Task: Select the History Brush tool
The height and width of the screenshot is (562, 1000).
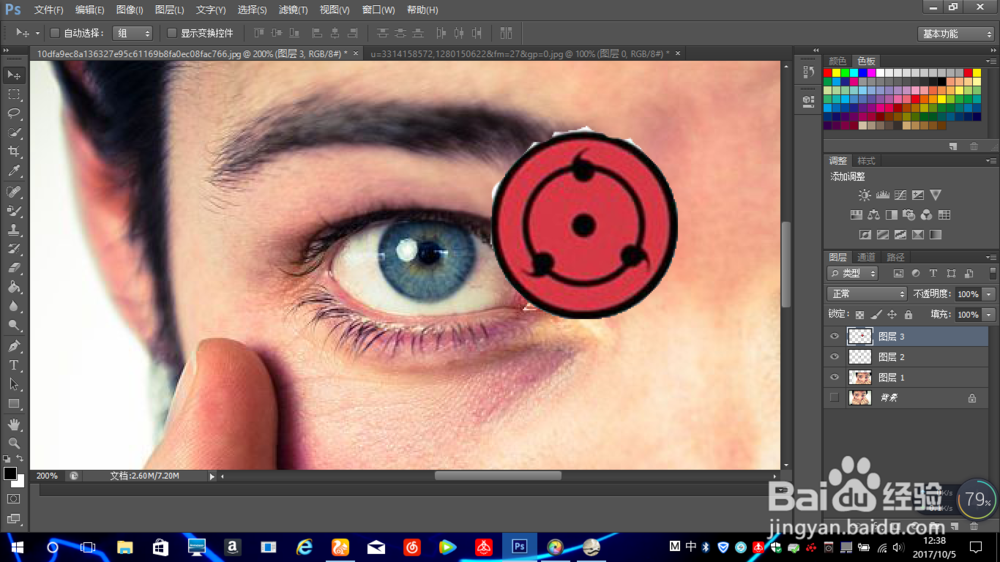Action: [x=14, y=249]
